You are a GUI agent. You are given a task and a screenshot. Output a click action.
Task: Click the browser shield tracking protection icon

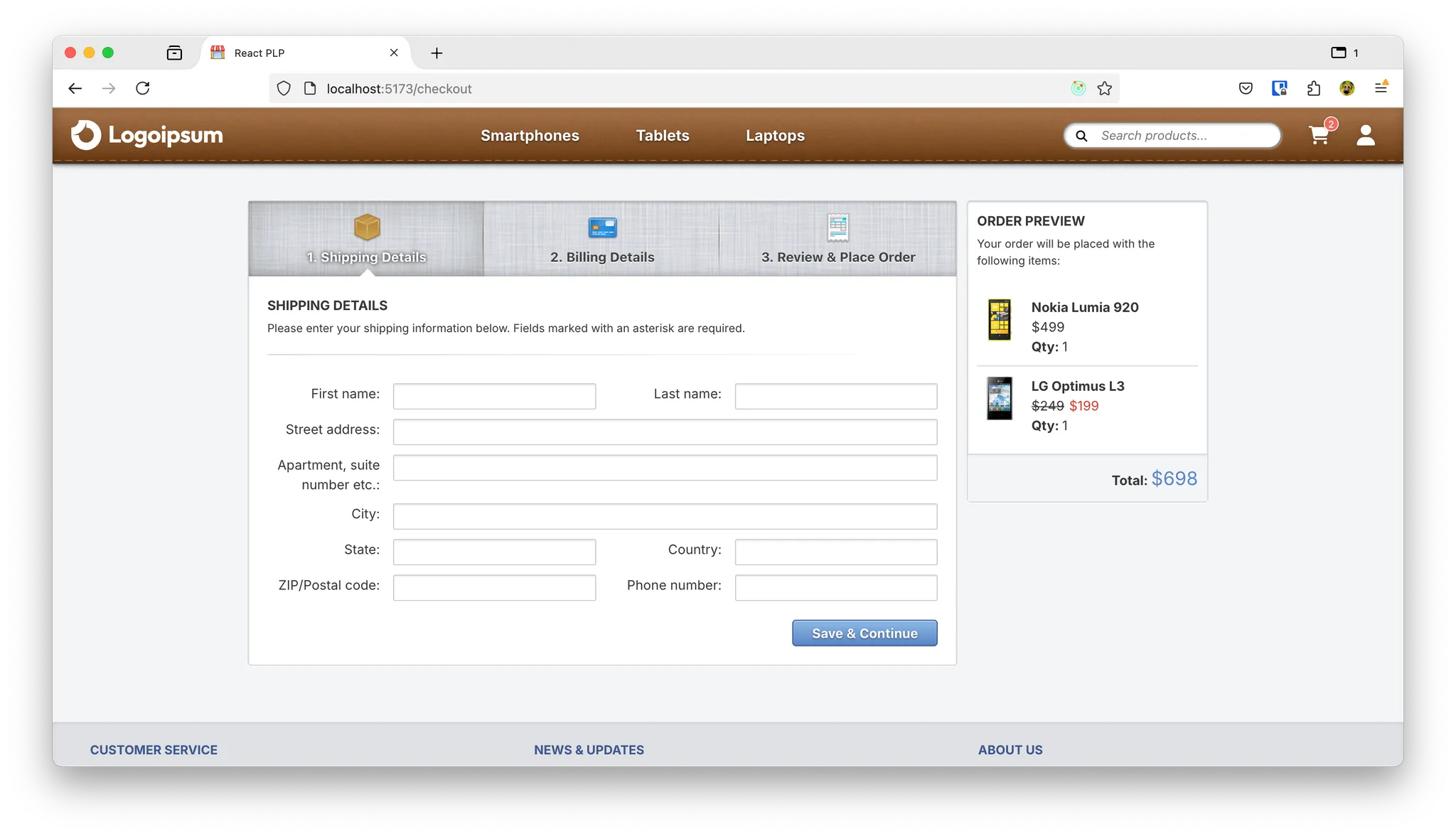(284, 88)
